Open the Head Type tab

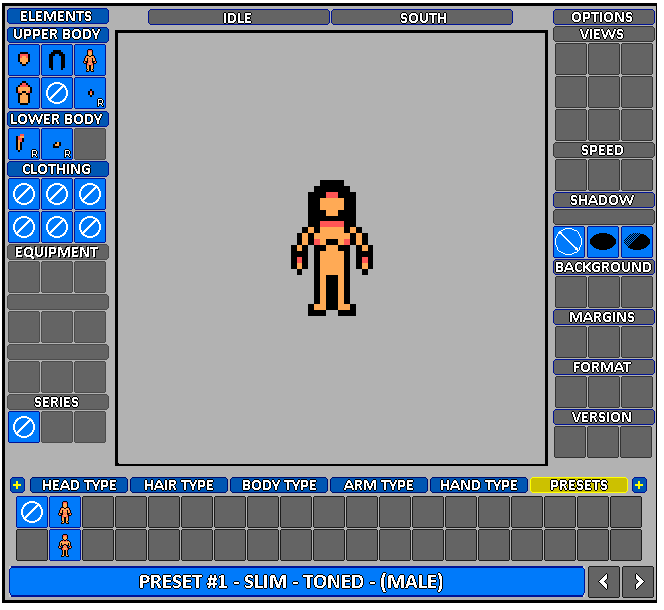[x=79, y=485]
